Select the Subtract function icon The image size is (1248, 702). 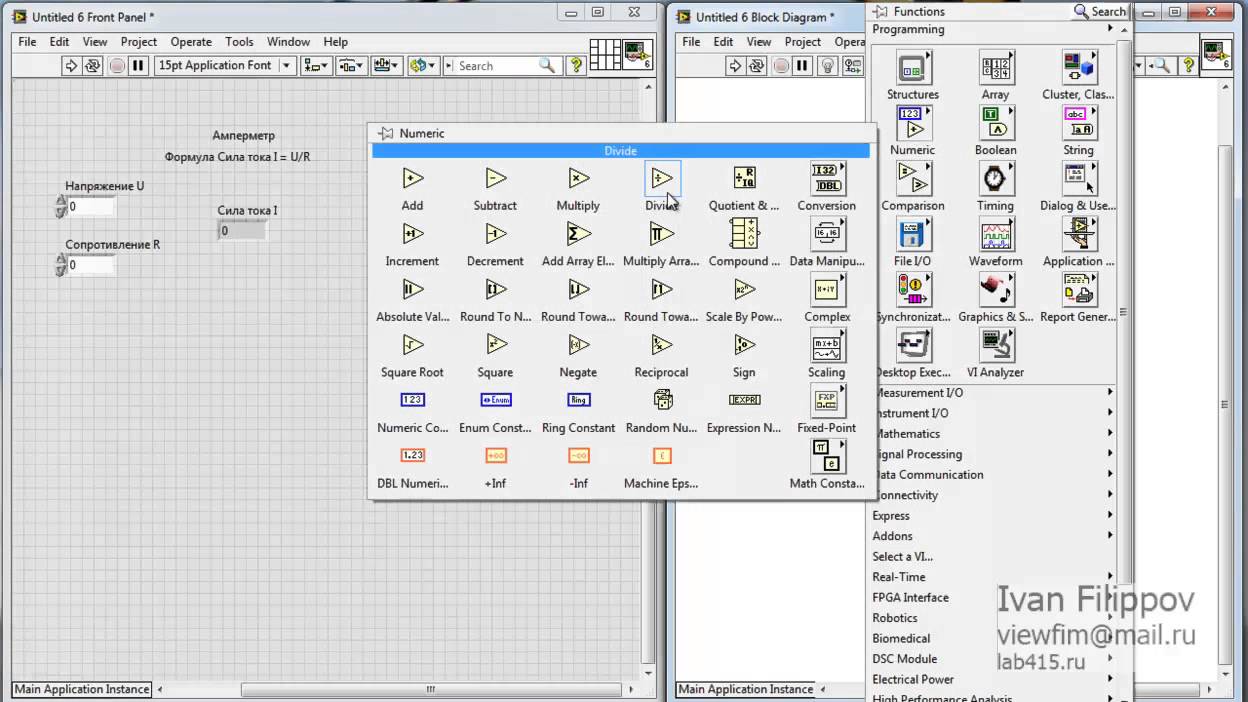coord(496,179)
